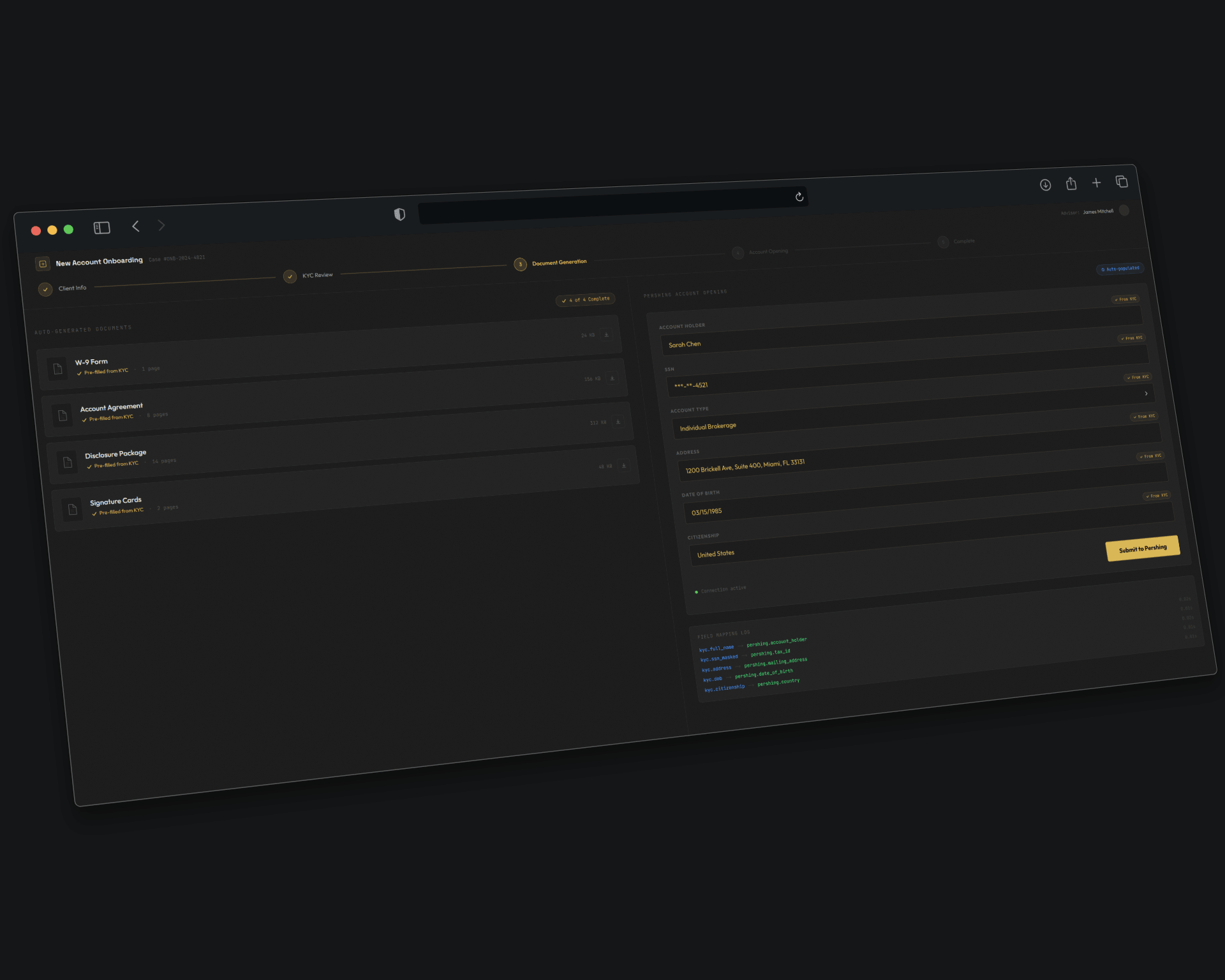Download the Account Agreement file
The image size is (1225, 980).
(x=612, y=378)
